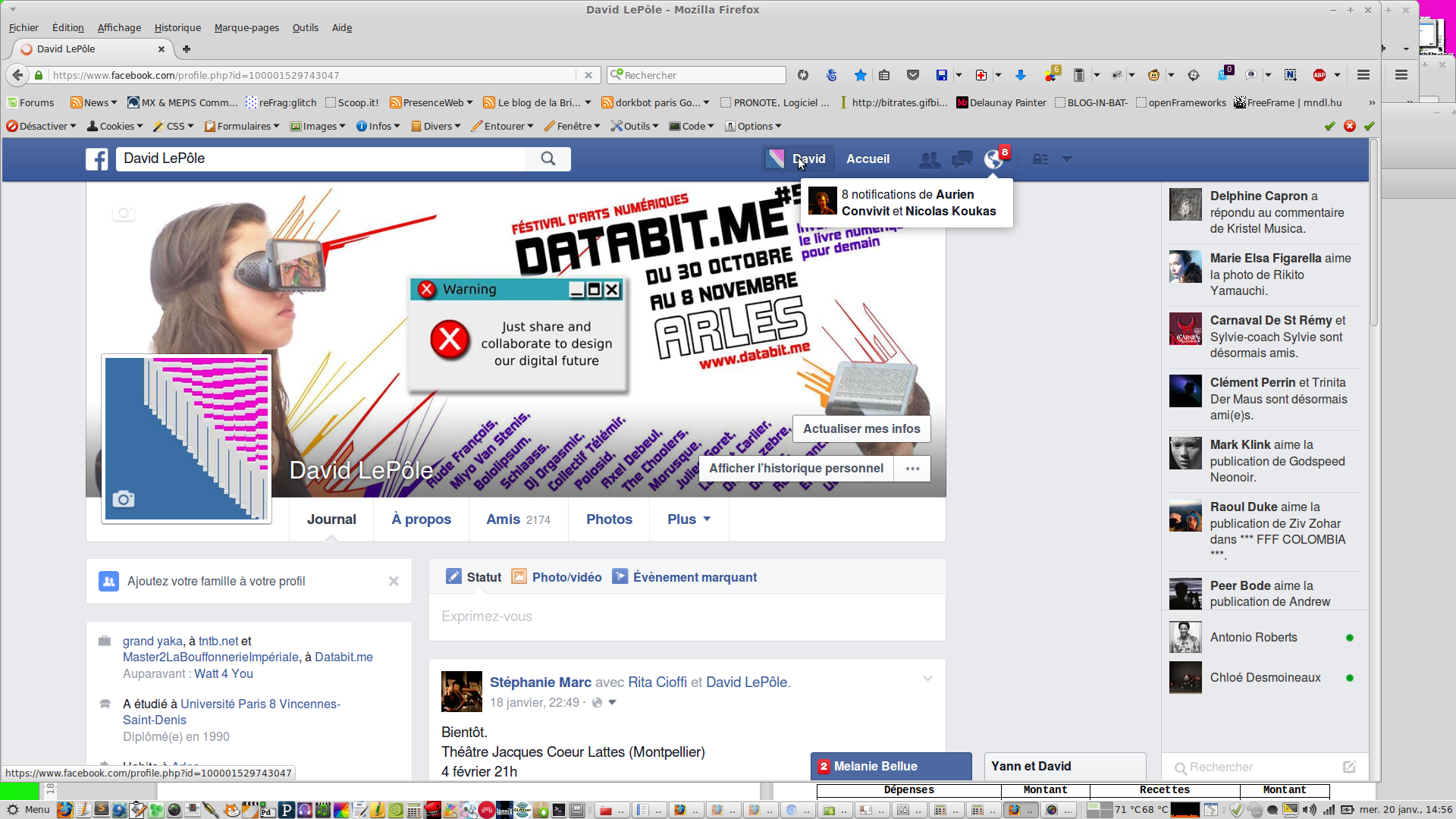Click the Facebook logo icon

[96, 159]
